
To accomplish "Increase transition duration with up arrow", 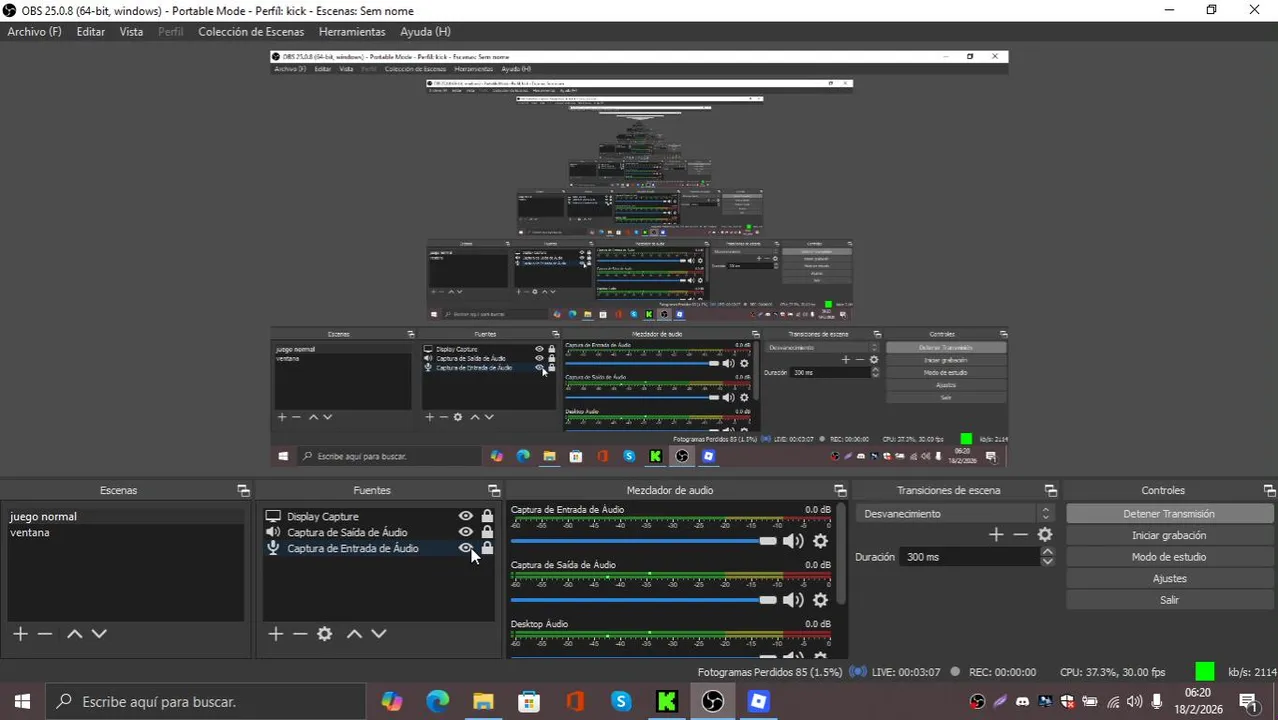I will 1047,552.
